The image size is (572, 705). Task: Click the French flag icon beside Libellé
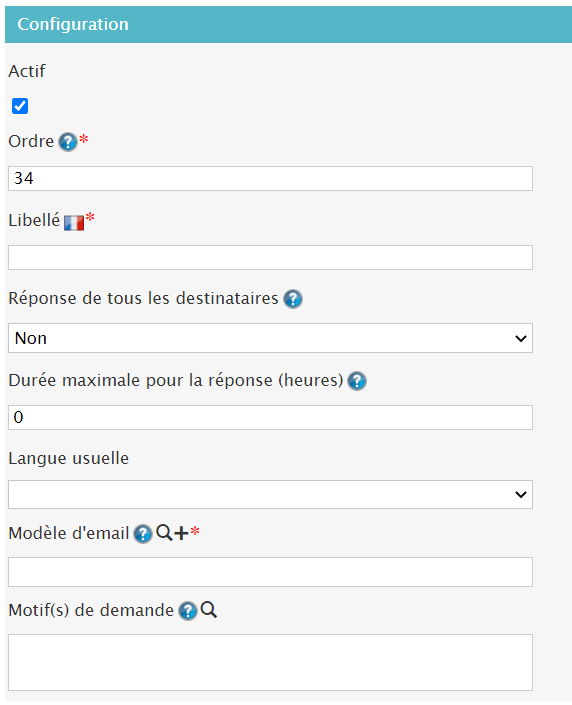pos(74,223)
